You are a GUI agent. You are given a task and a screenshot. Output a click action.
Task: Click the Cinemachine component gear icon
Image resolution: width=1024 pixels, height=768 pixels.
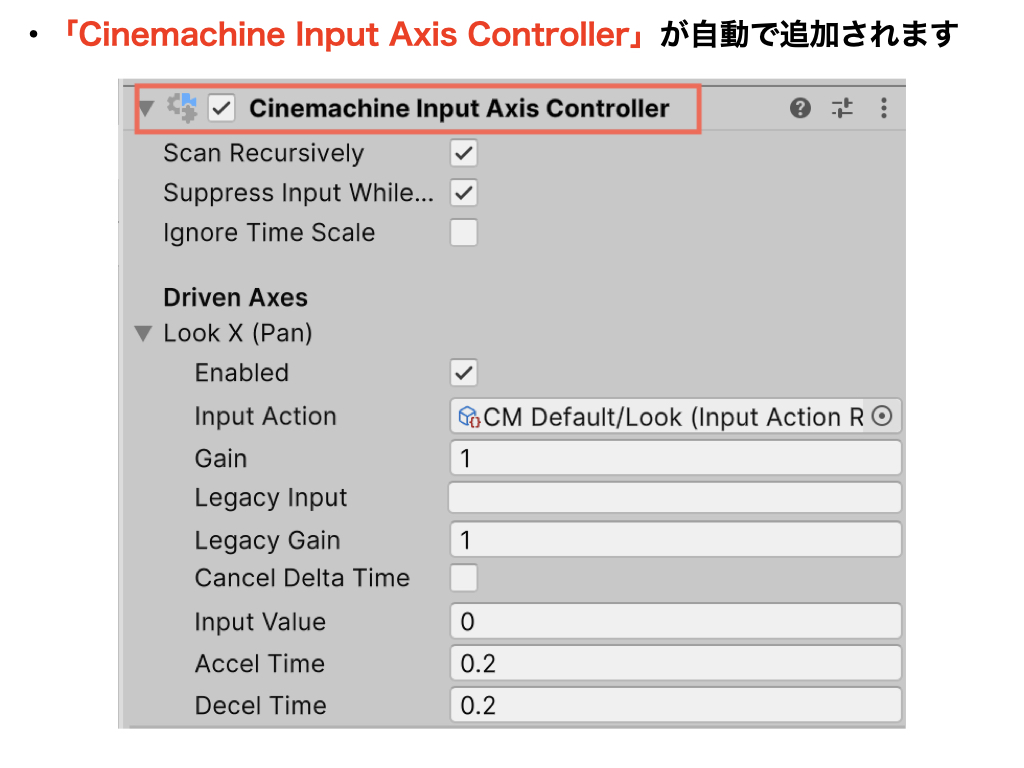click(x=182, y=107)
